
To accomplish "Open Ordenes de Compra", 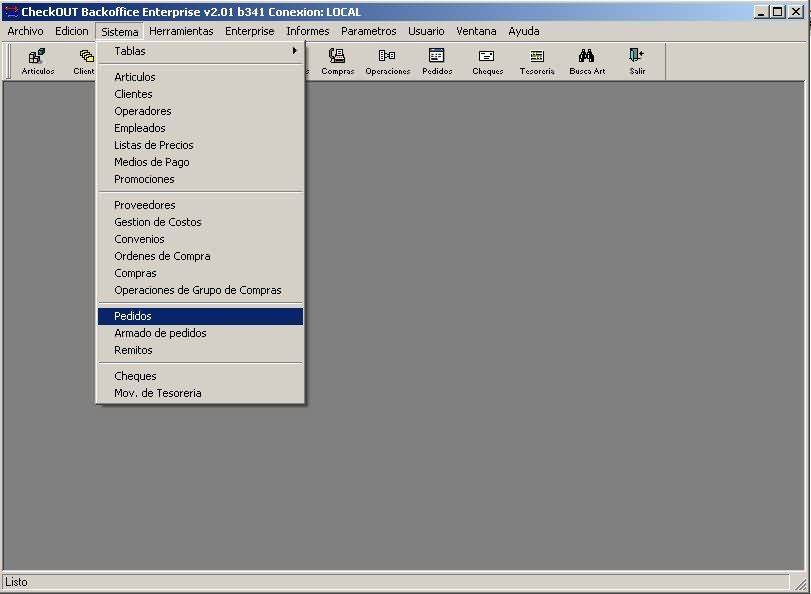I will (200, 257).
